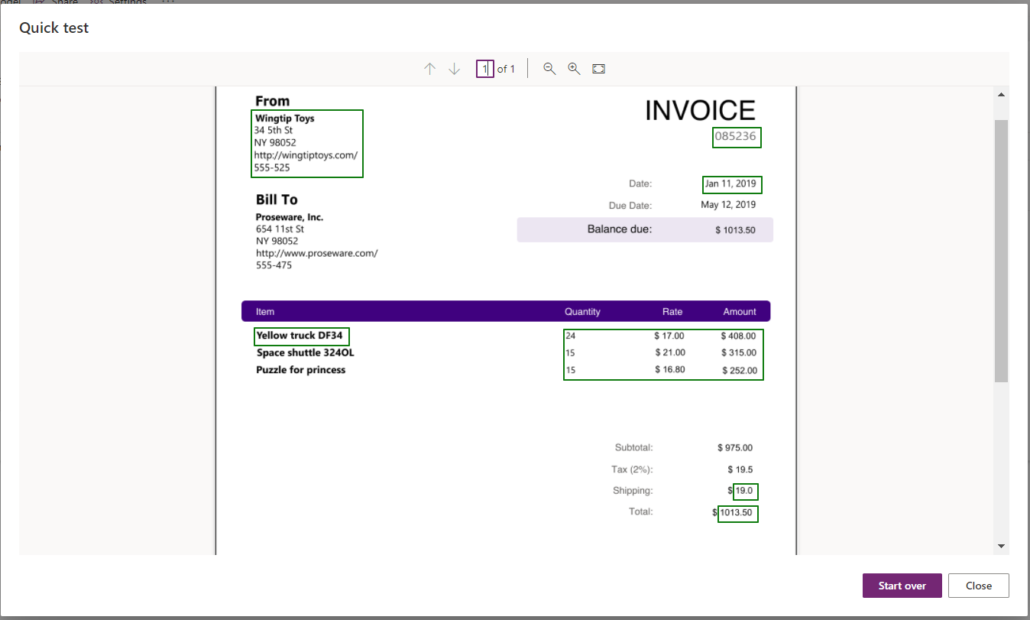The image size is (1030, 620).
Task: Select the highlighted invoice number 085236
Action: click(x=736, y=137)
